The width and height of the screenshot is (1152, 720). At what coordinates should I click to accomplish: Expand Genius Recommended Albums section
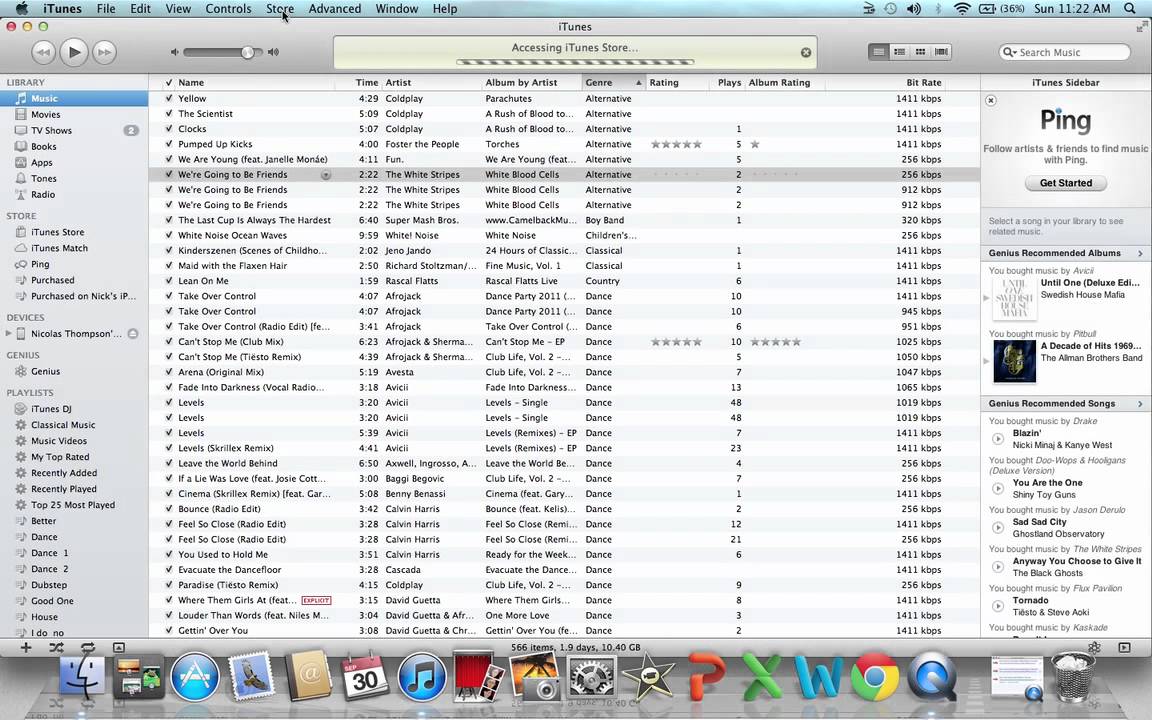[x=1140, y=253]
